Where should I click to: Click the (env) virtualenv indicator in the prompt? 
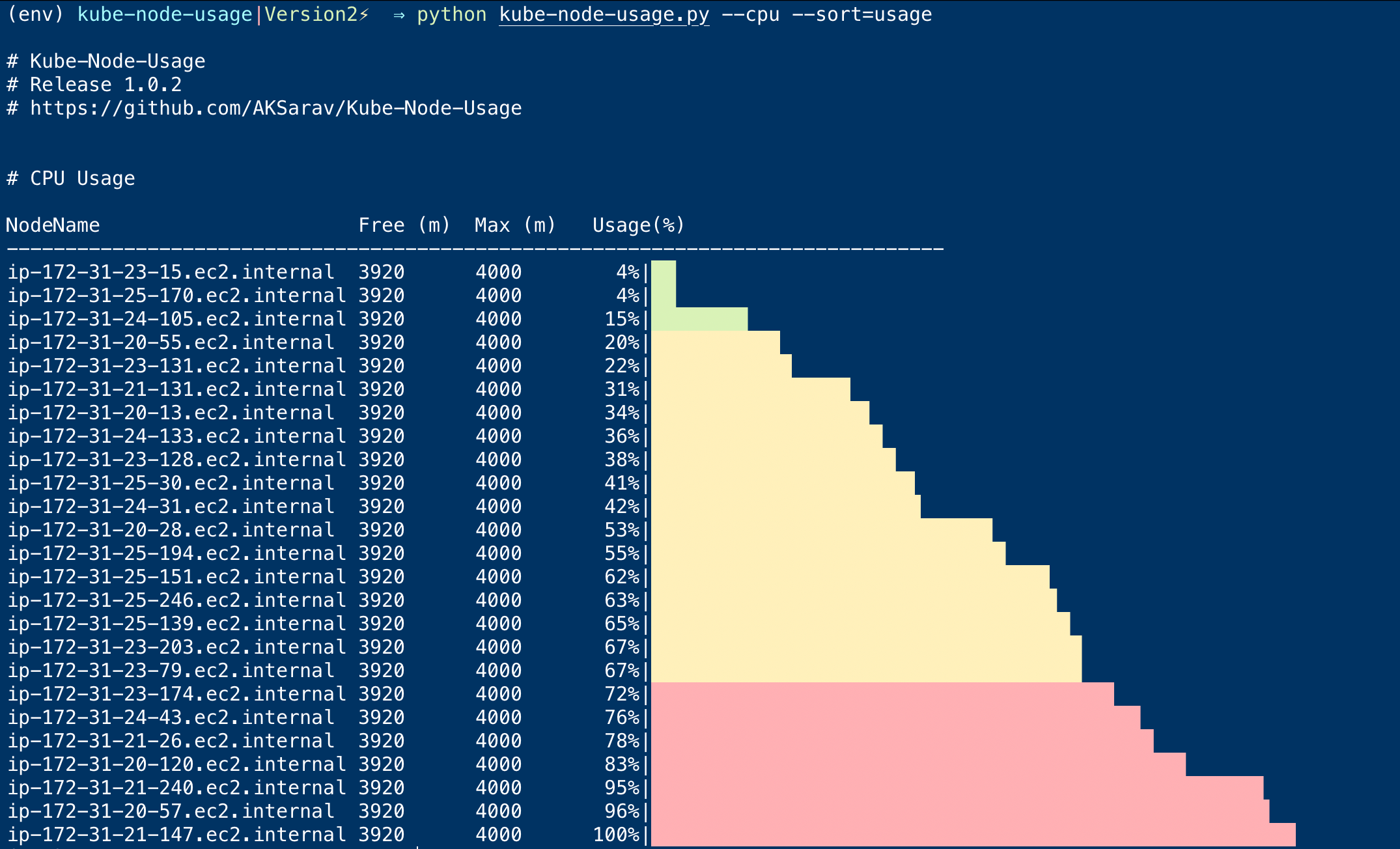tap(36, 14)
